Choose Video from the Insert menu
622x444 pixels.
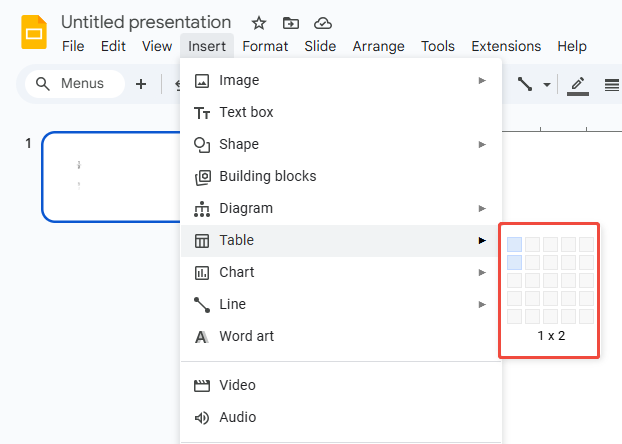pyautogui.click(x=237, y=385)
